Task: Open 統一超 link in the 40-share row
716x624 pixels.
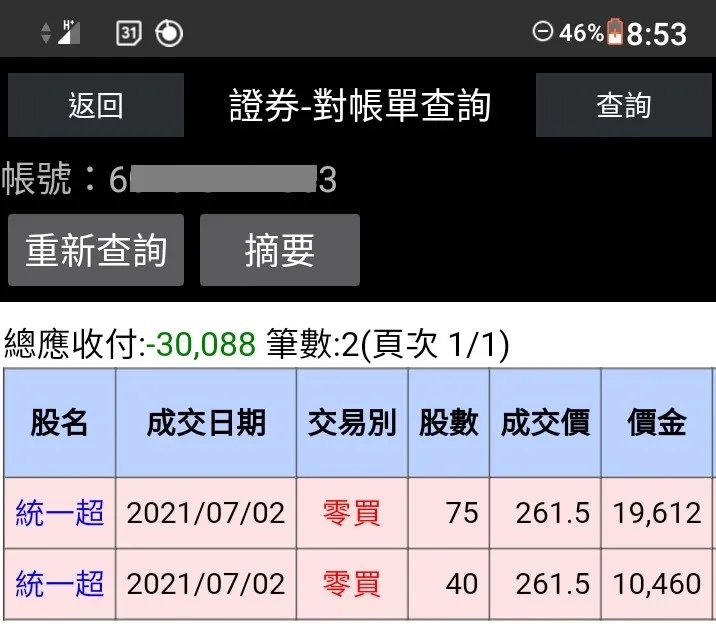Action: pyautogui.click(x=60, y=584)
